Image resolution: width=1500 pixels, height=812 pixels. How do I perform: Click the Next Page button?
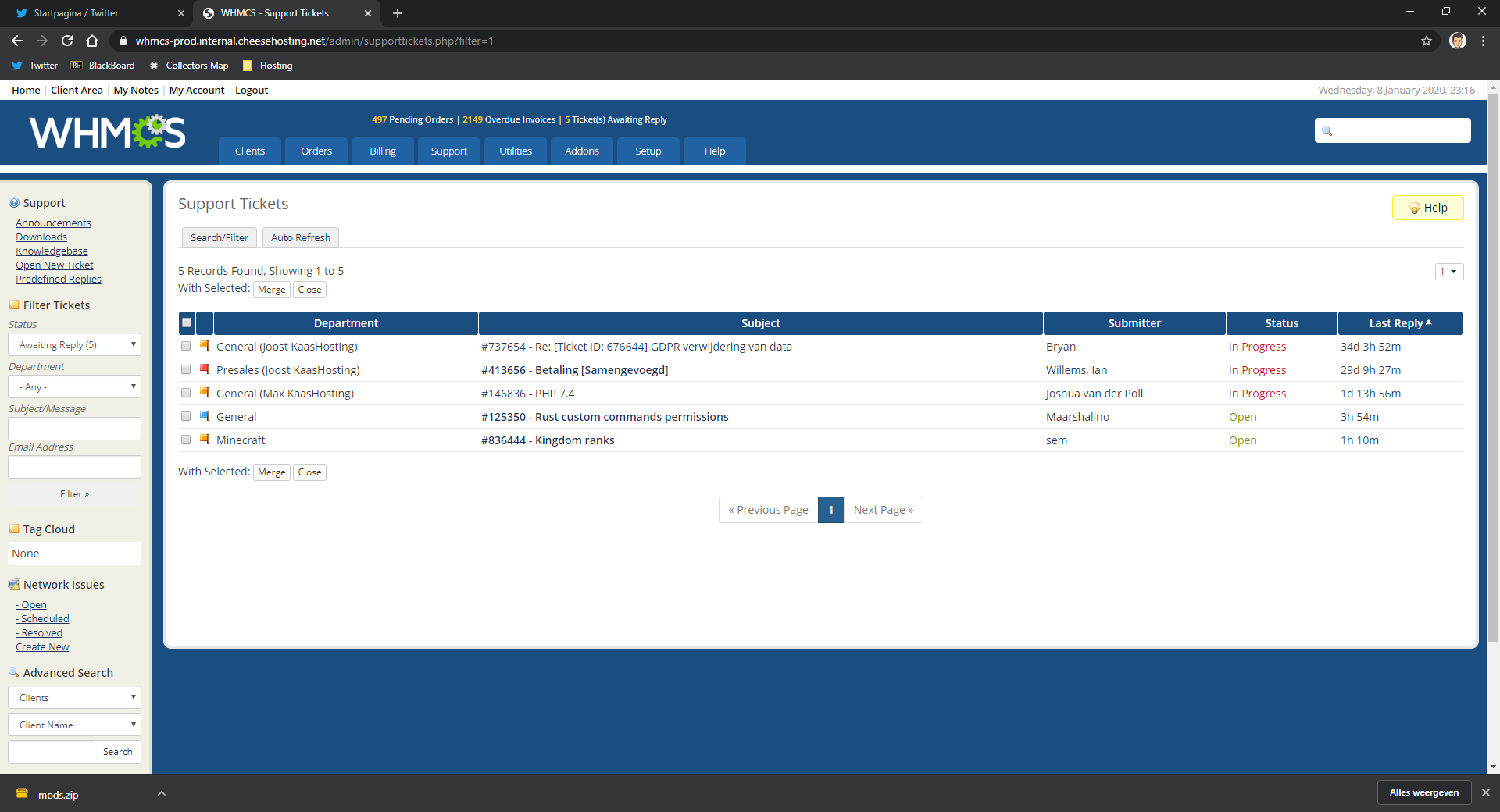click(883, 510)
